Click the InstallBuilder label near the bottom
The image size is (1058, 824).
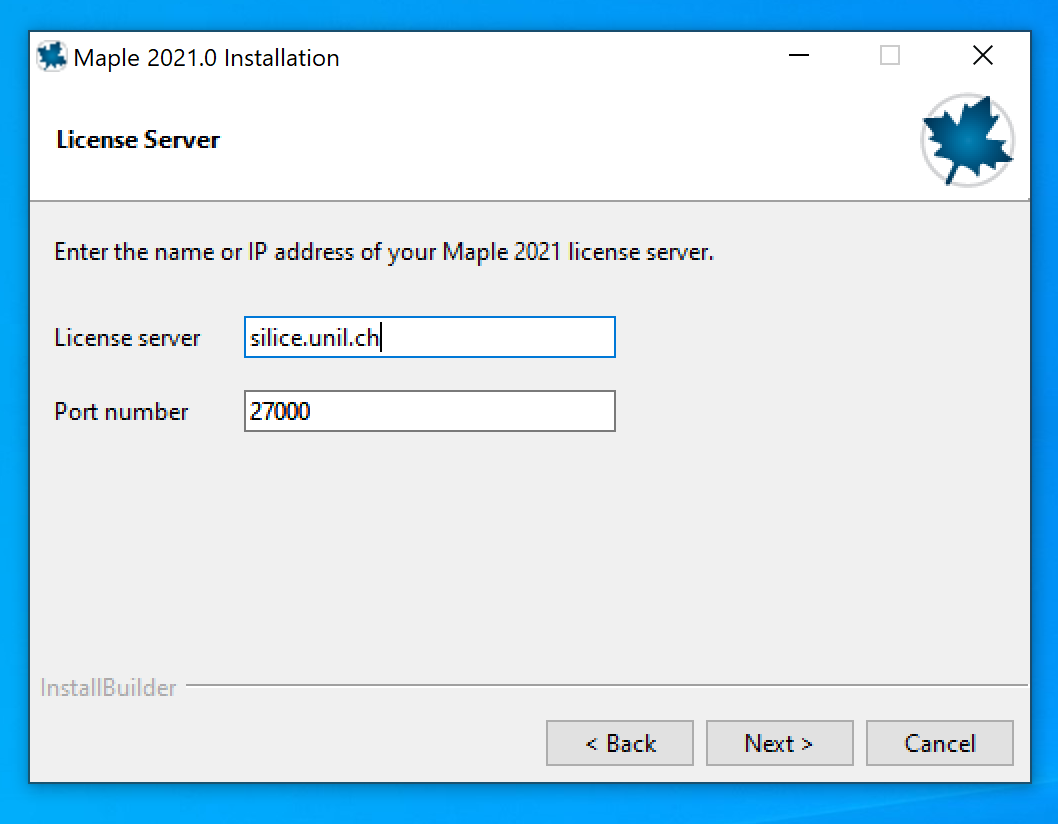(x=108, y=688)
